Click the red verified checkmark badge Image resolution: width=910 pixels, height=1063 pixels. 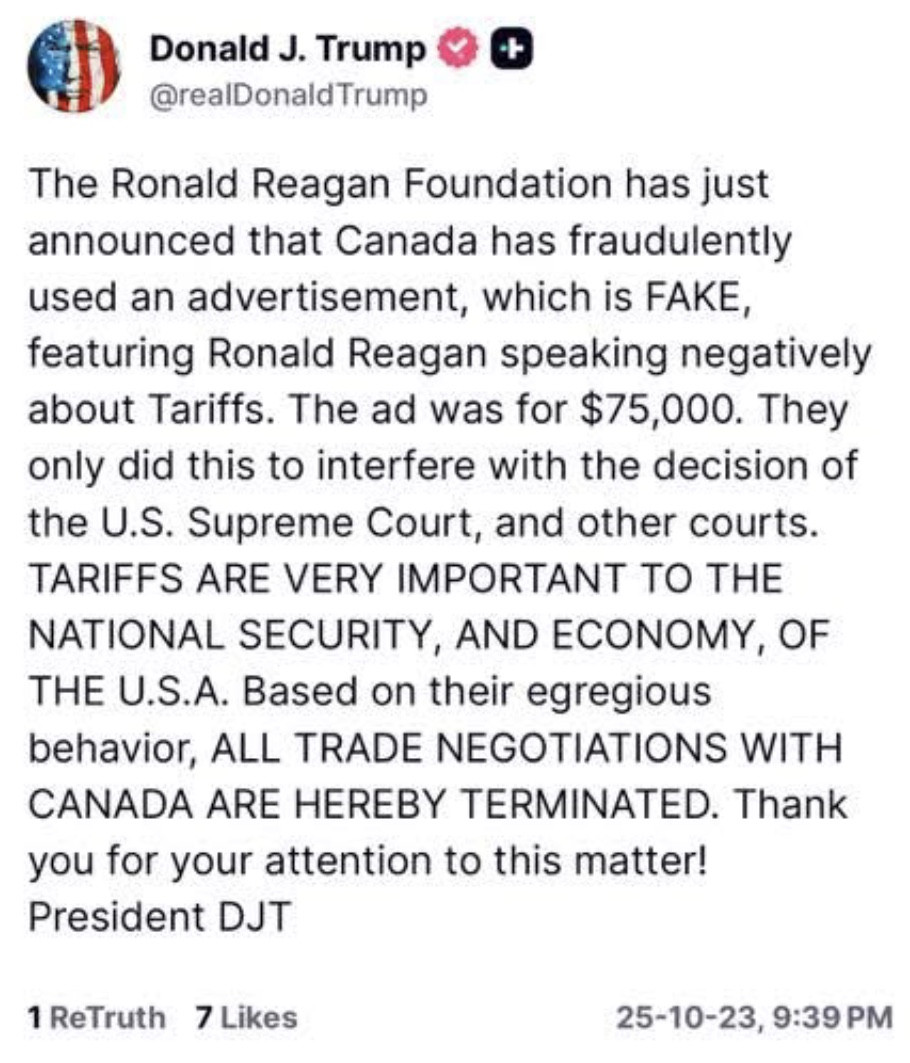(x=455, y=47)
